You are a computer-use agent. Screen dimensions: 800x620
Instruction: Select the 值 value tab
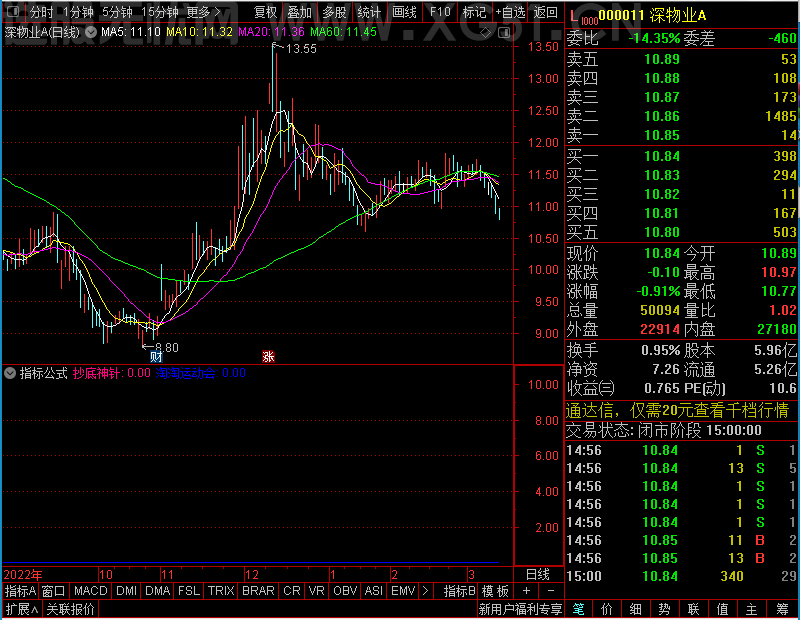click(722, 609)
